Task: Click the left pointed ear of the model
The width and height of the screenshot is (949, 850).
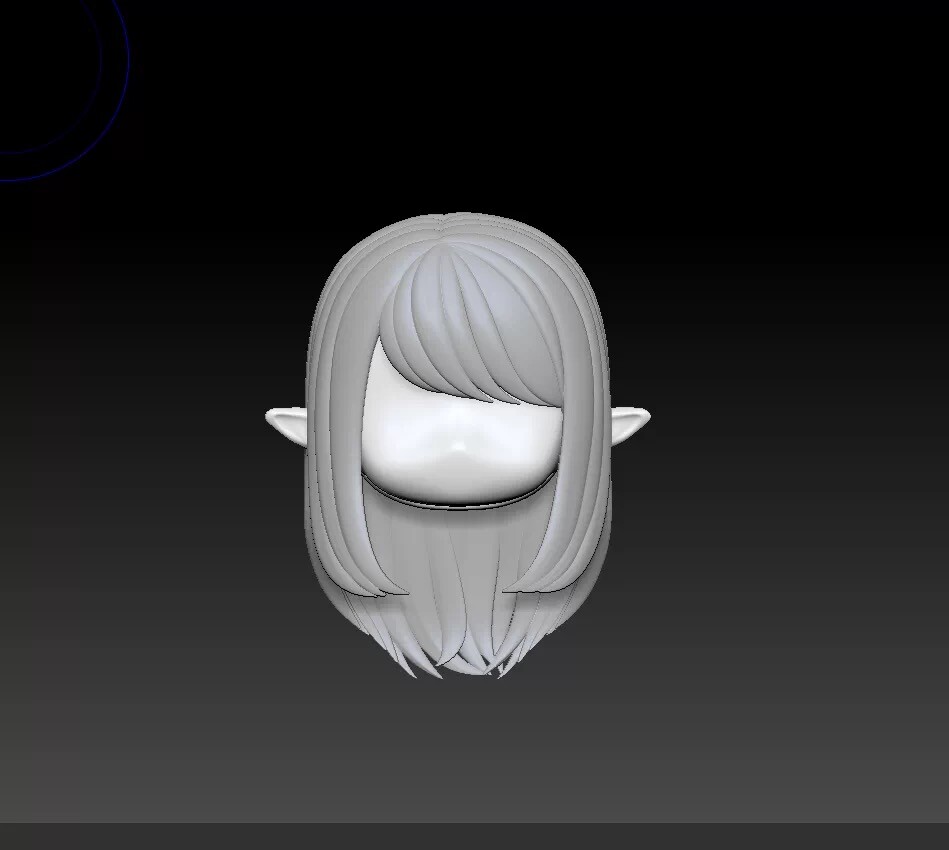Action: tap(288, 422)
